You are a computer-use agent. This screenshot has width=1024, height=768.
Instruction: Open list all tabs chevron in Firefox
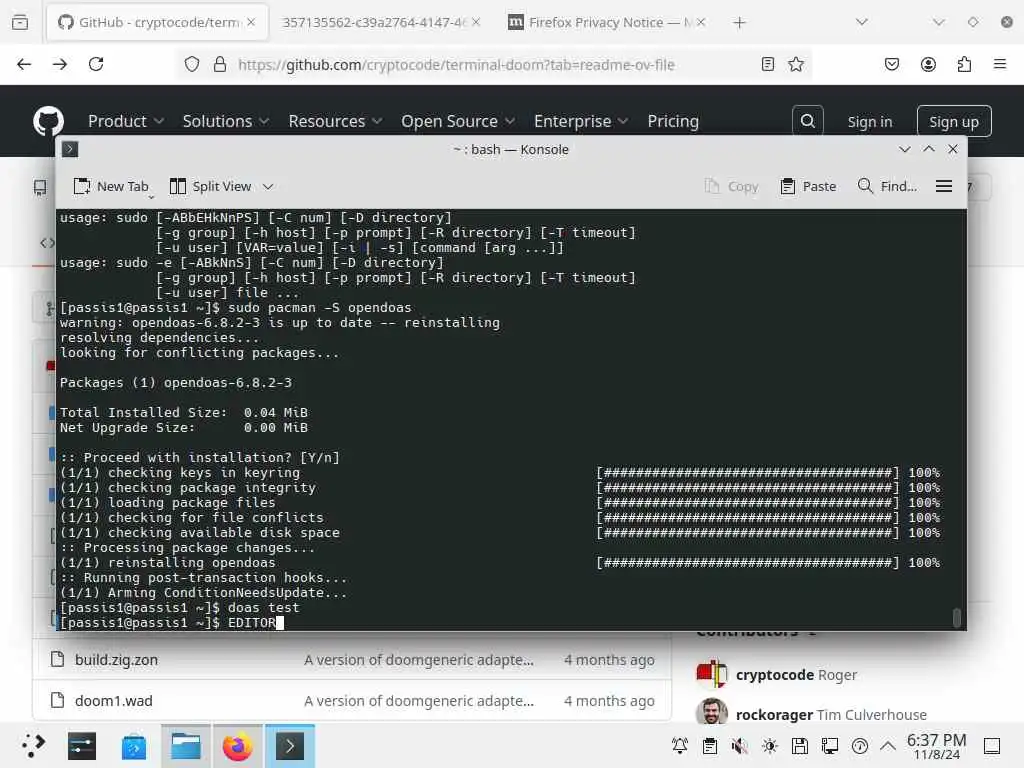point(861,22)
